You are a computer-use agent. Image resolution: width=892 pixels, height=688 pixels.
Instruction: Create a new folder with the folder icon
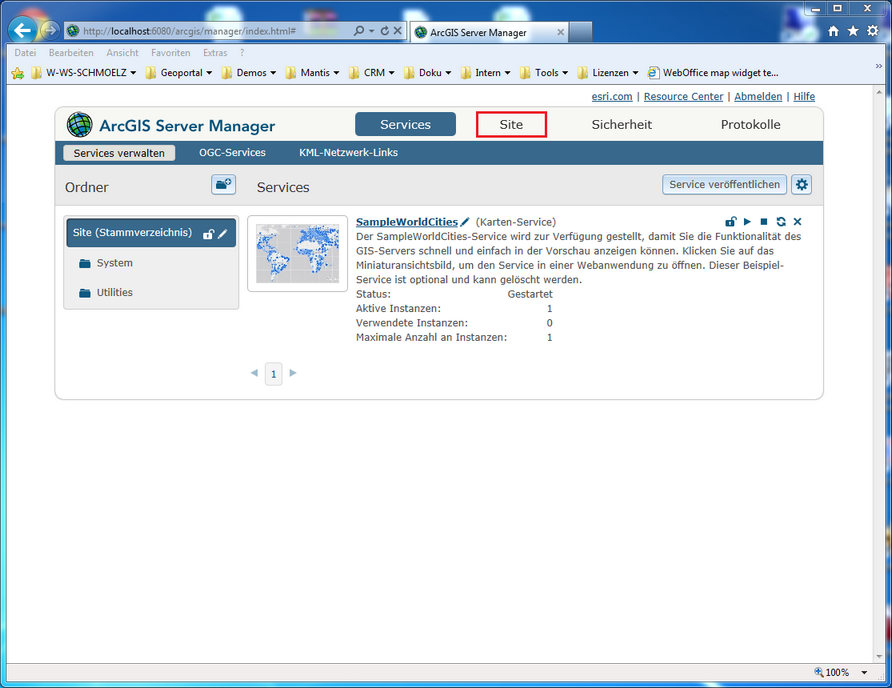223,185
